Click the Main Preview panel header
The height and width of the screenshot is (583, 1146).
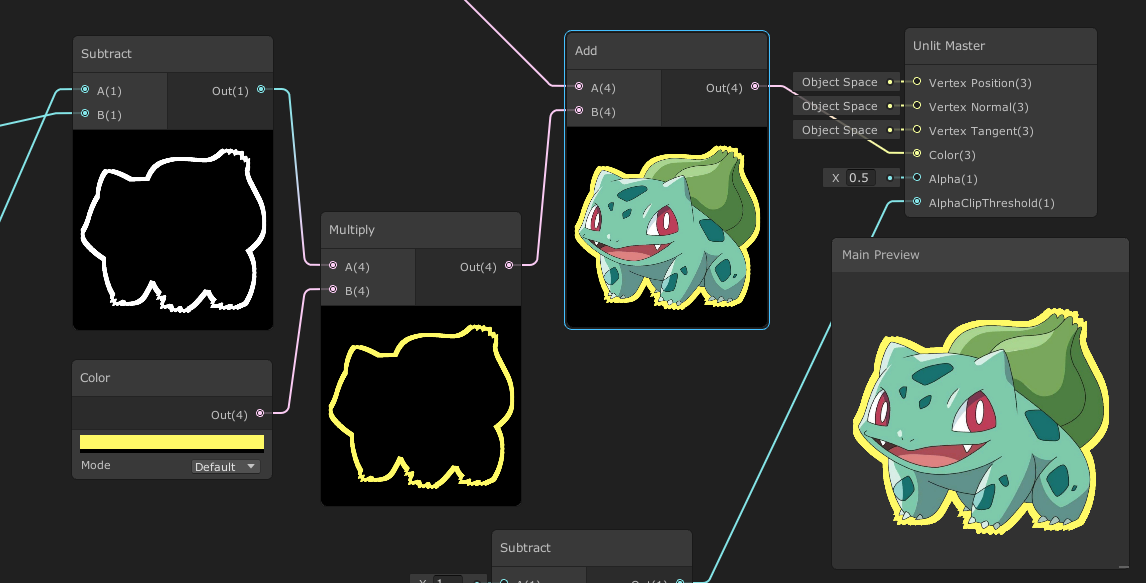click(x=980, y=255)
